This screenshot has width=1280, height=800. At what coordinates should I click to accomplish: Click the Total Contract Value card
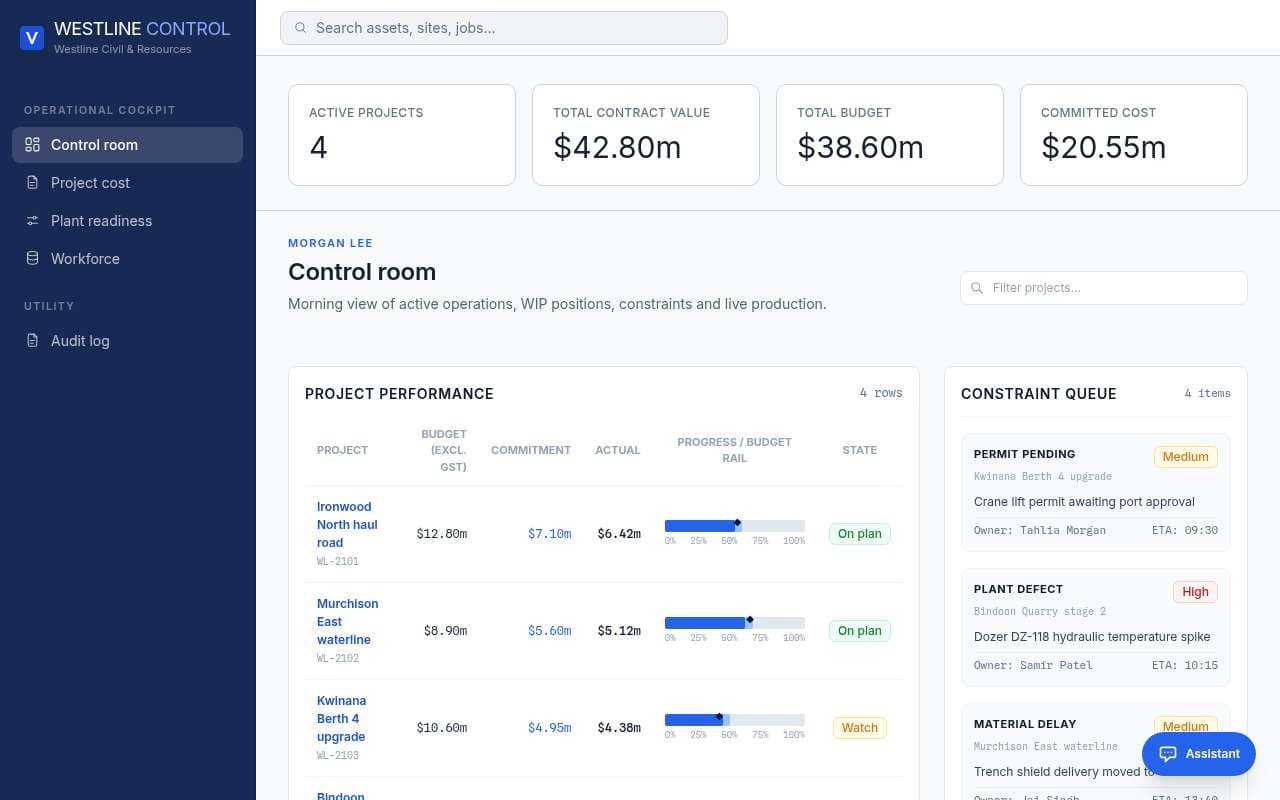click(x=646, y=135)
